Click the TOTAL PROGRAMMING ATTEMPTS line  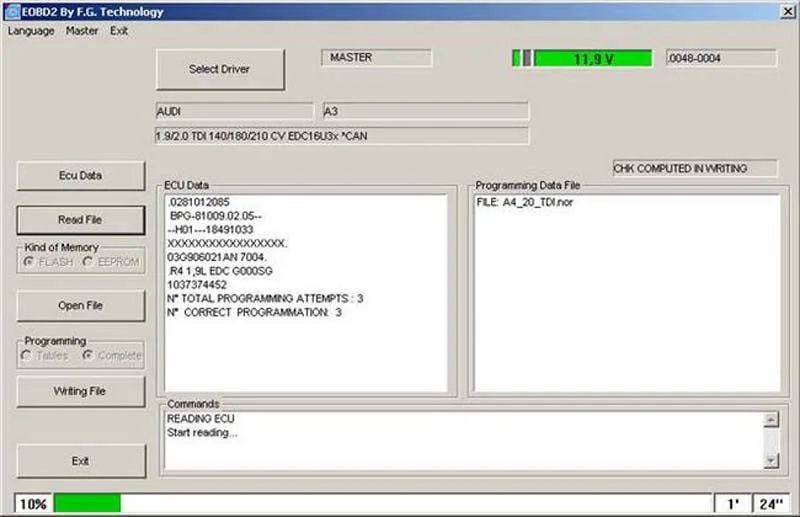tap(265, 299)
